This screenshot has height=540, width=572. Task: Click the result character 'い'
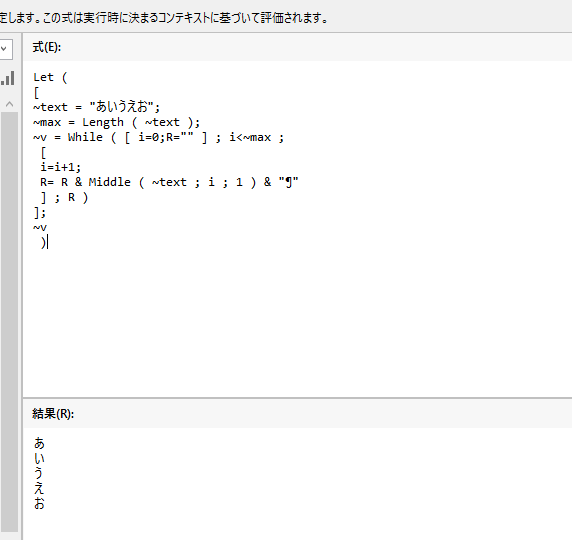point(39,458)
